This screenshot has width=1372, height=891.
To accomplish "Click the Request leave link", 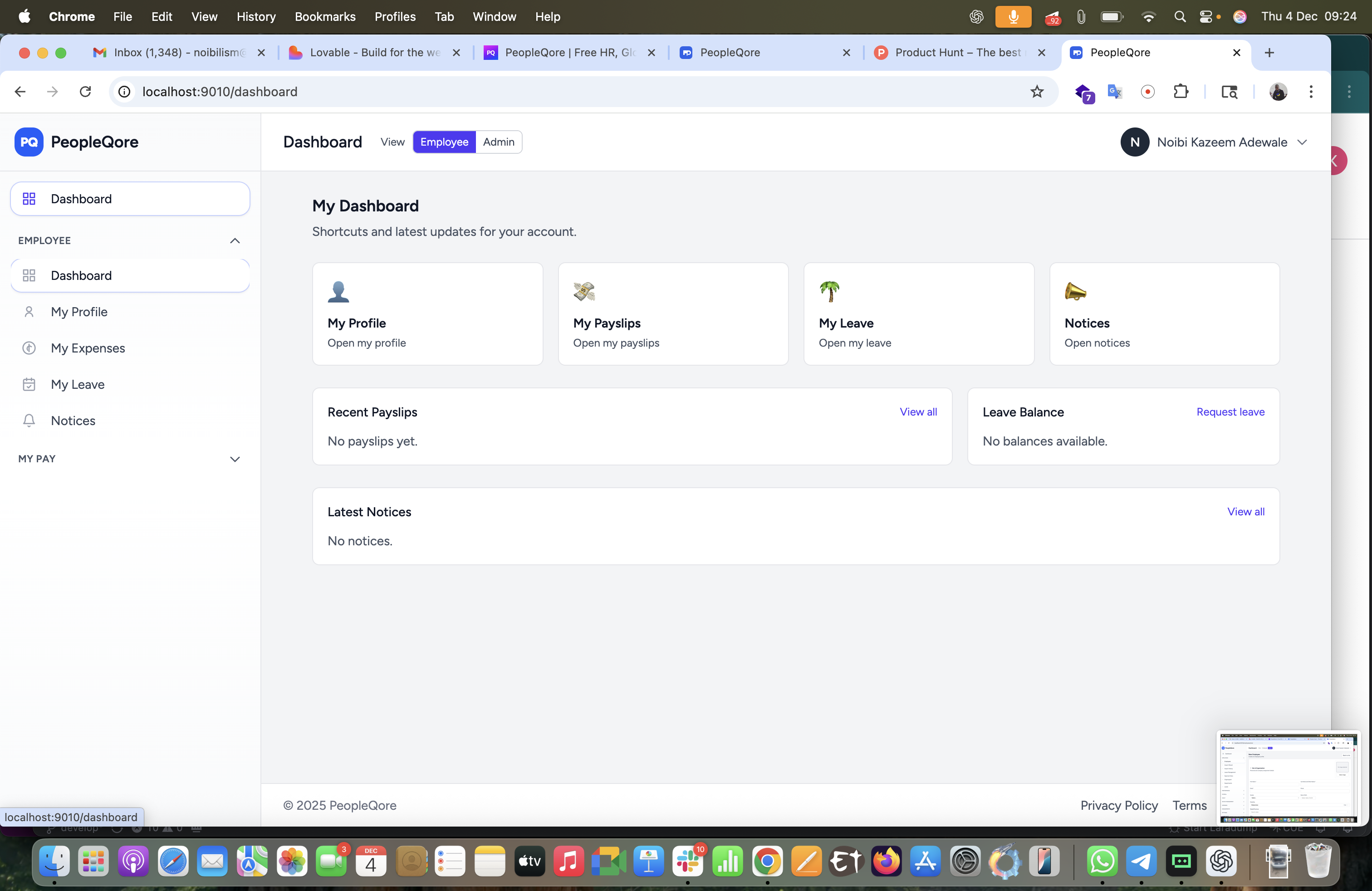I will 1230,411.
